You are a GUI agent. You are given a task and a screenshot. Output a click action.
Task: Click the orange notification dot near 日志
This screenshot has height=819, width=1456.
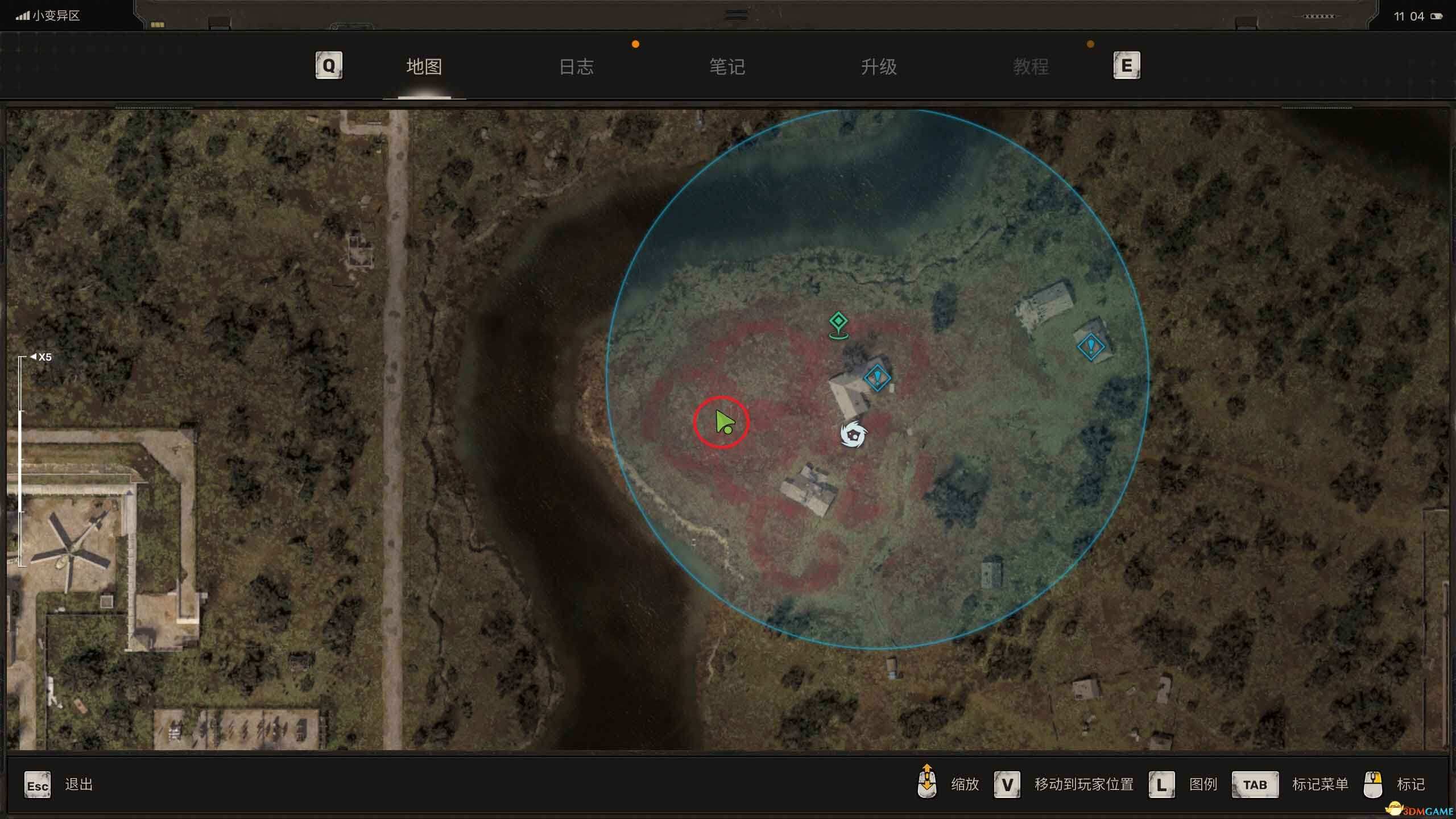tap(635, 44)
